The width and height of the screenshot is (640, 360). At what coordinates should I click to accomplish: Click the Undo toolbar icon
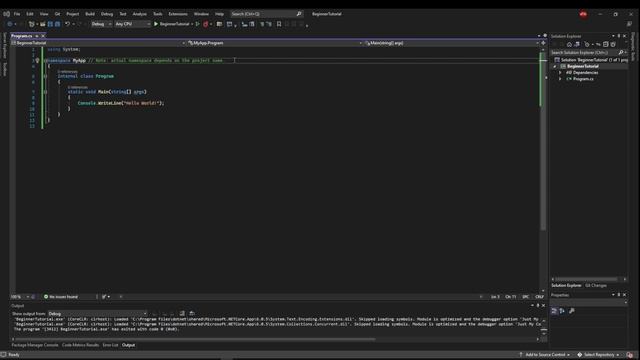coord(68,24)
